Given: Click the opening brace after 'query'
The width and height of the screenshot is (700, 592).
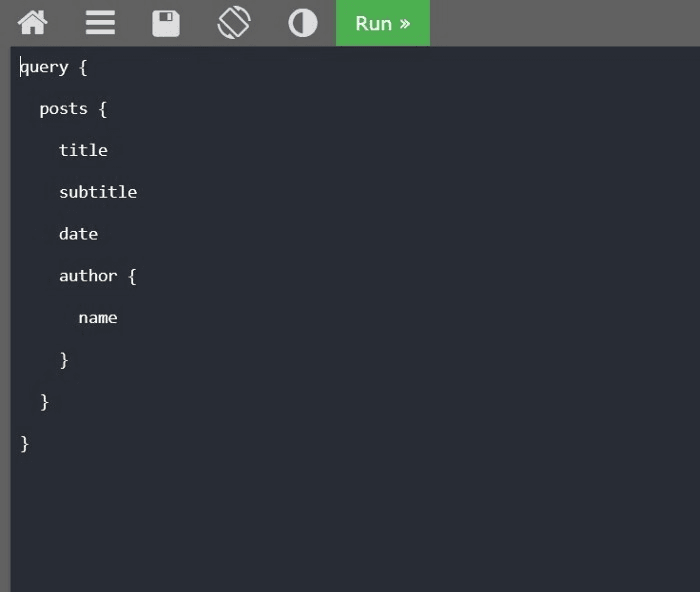Looking at the screenshot, I should point(83,67).
